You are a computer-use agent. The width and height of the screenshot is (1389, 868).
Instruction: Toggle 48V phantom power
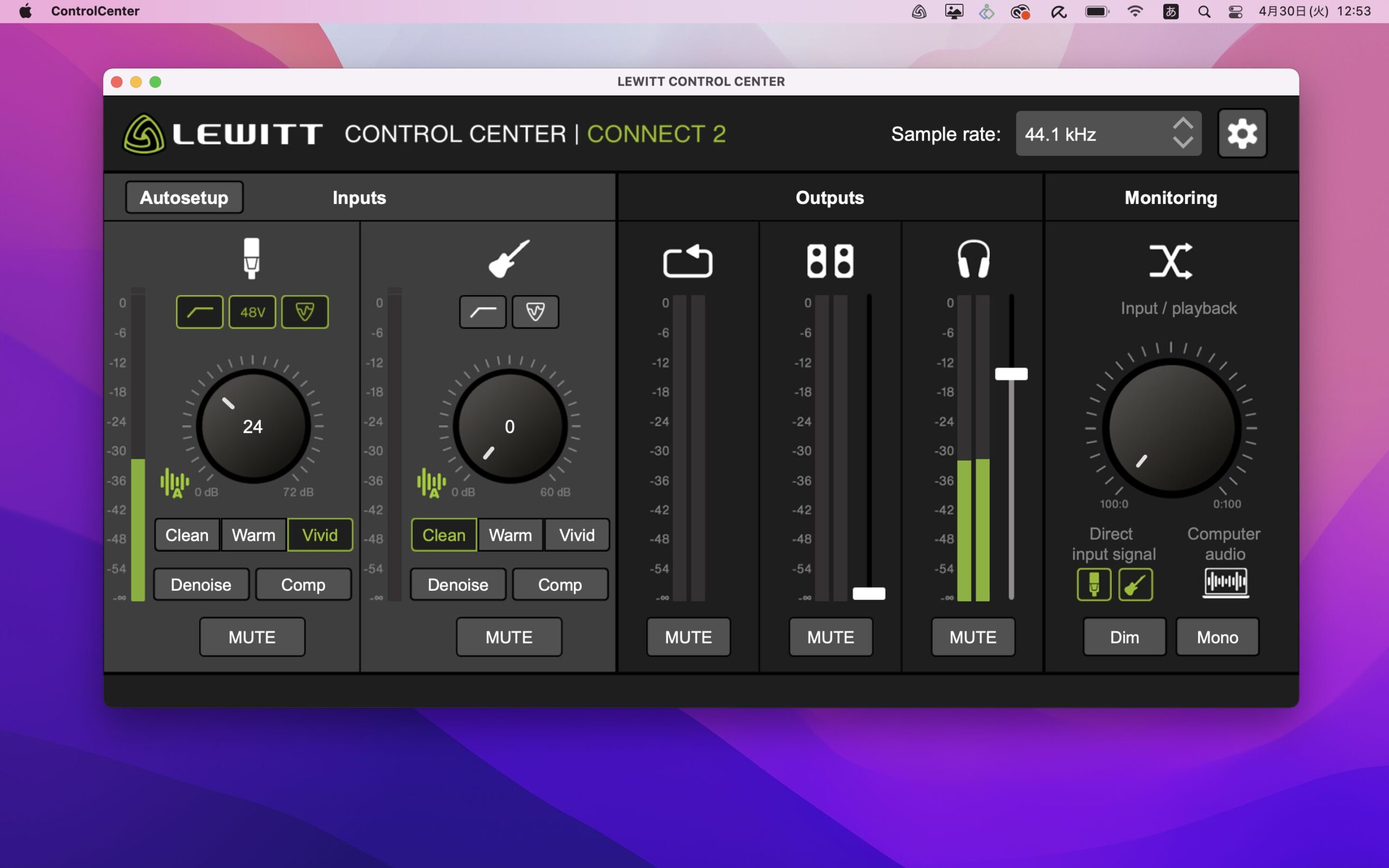point(252,312)
